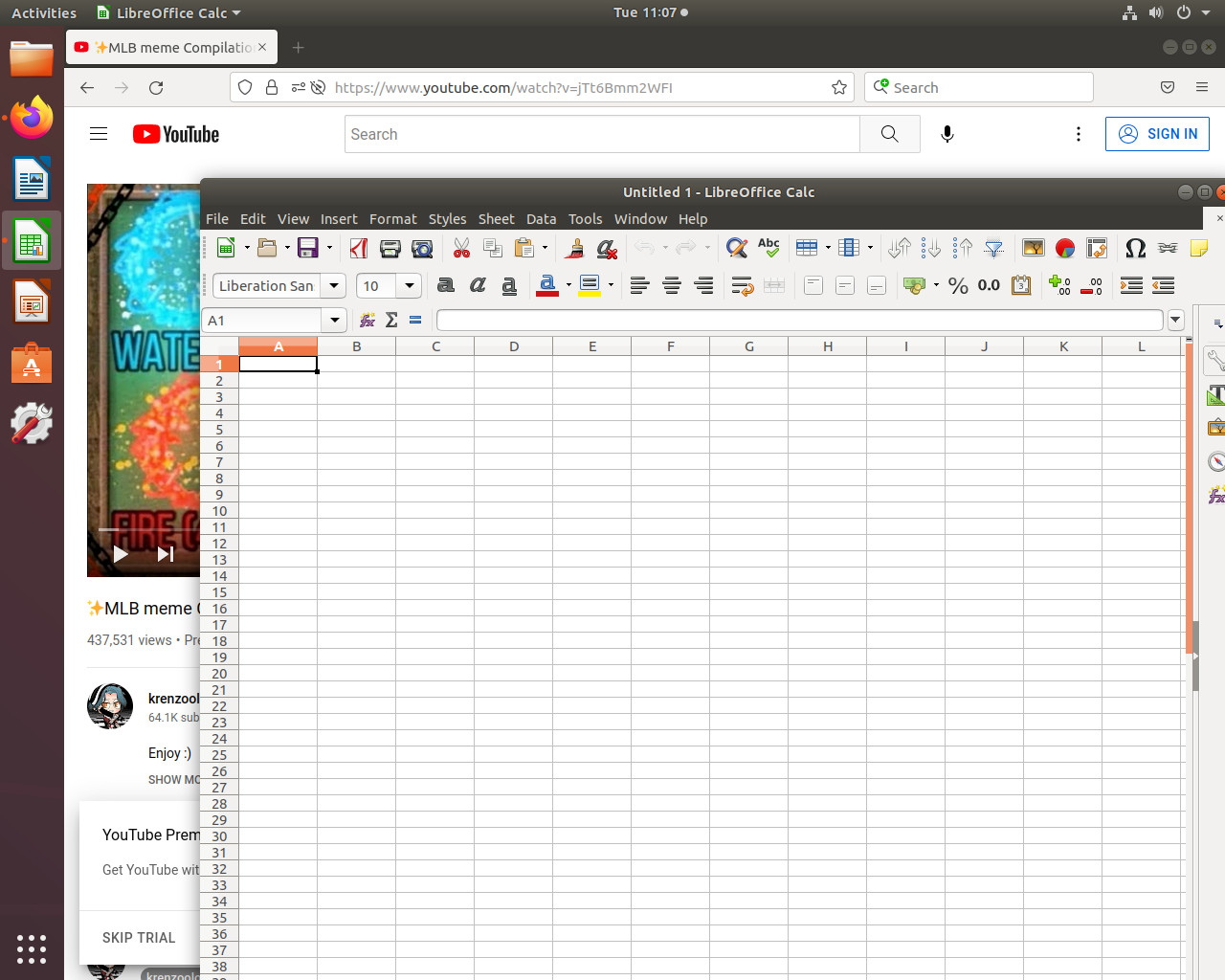Open the Special Character omega icon
Image resolution: width=1225 pixels, height=980 pixels.
click(x=1135, y=249)
